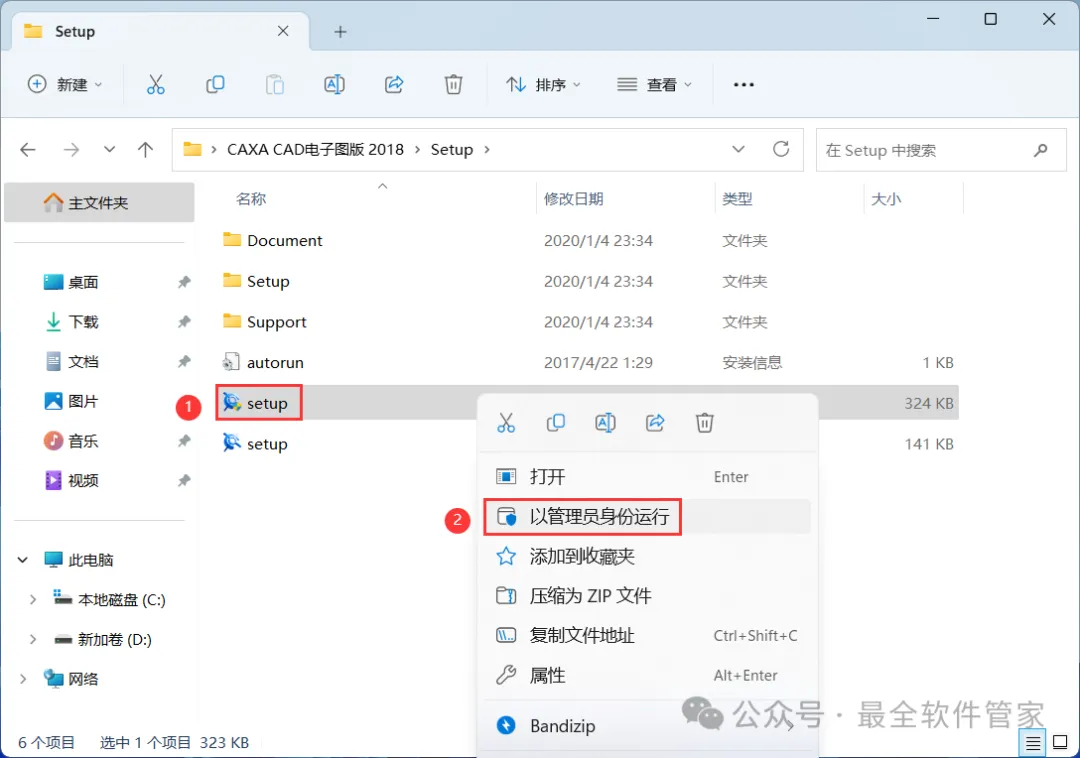Viewport: 1080px width, 758px height.
Task: Choose 属性 in the context menu
Action: (x=647, y=675)
